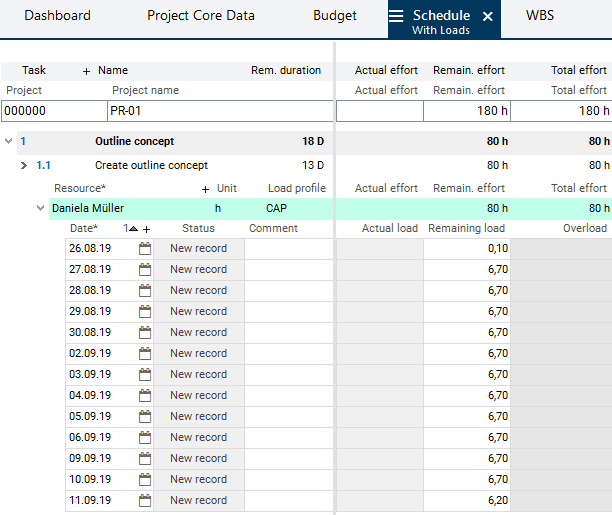Screen dimensions: 612x515
Task: Collapse task 1 Outline concept
Action: [x=9, y=142]
